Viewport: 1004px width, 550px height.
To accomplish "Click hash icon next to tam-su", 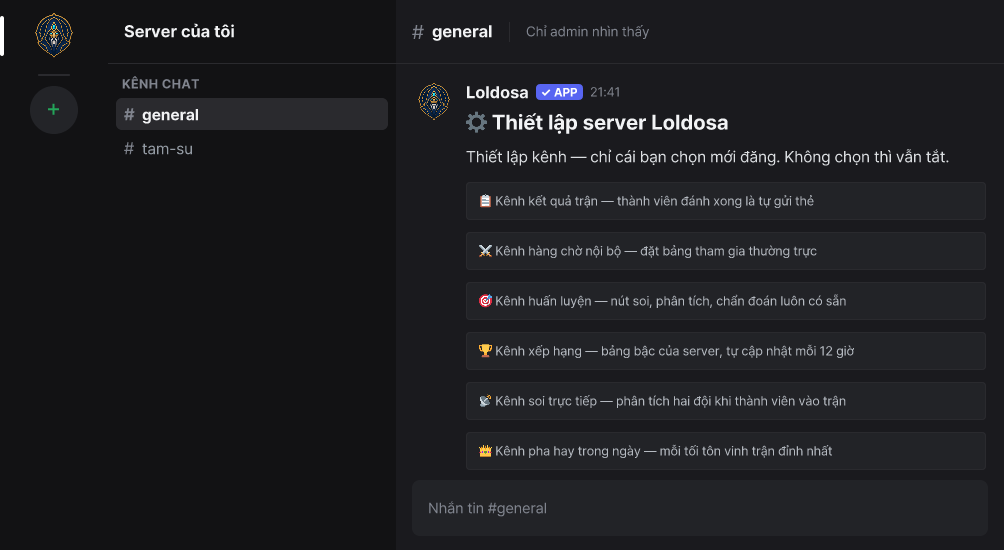I will click(x=129, y=149).
